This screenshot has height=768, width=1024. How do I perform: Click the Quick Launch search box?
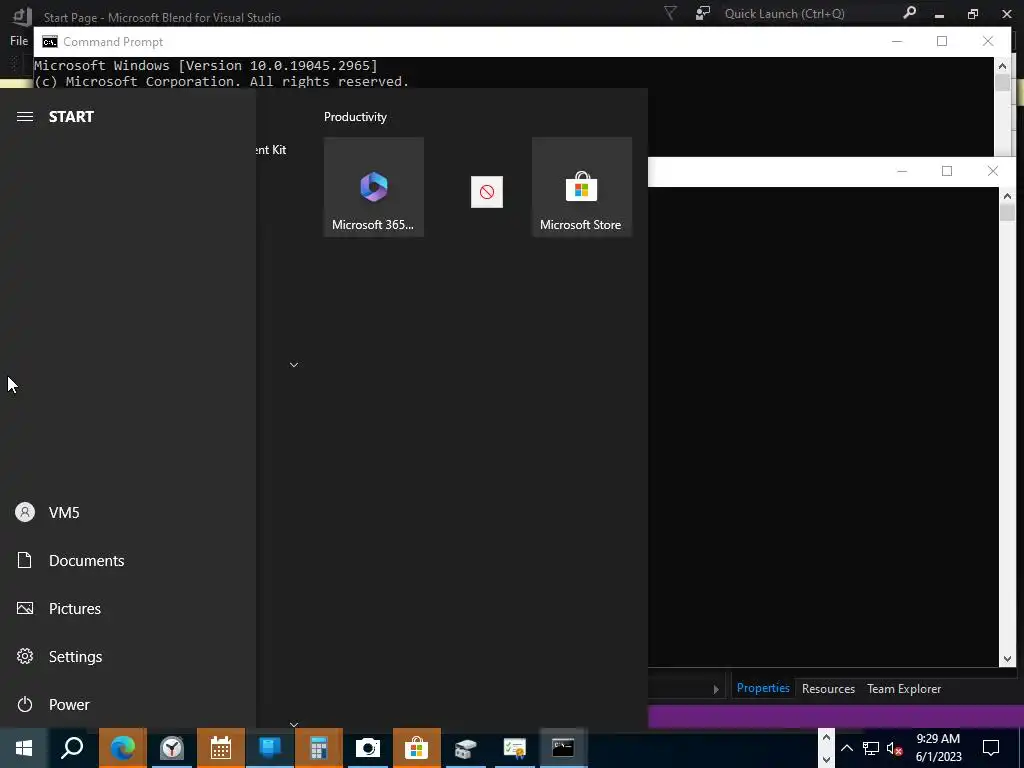pos(810,13)
